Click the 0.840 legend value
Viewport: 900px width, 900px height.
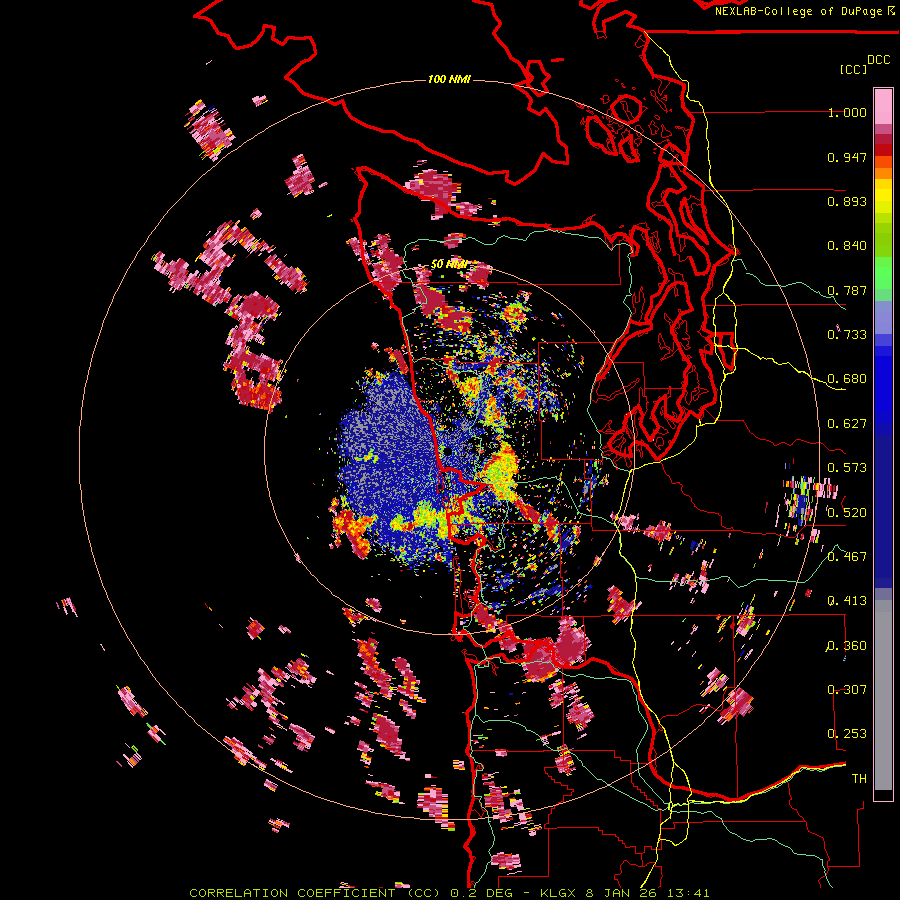click(847, 246)
